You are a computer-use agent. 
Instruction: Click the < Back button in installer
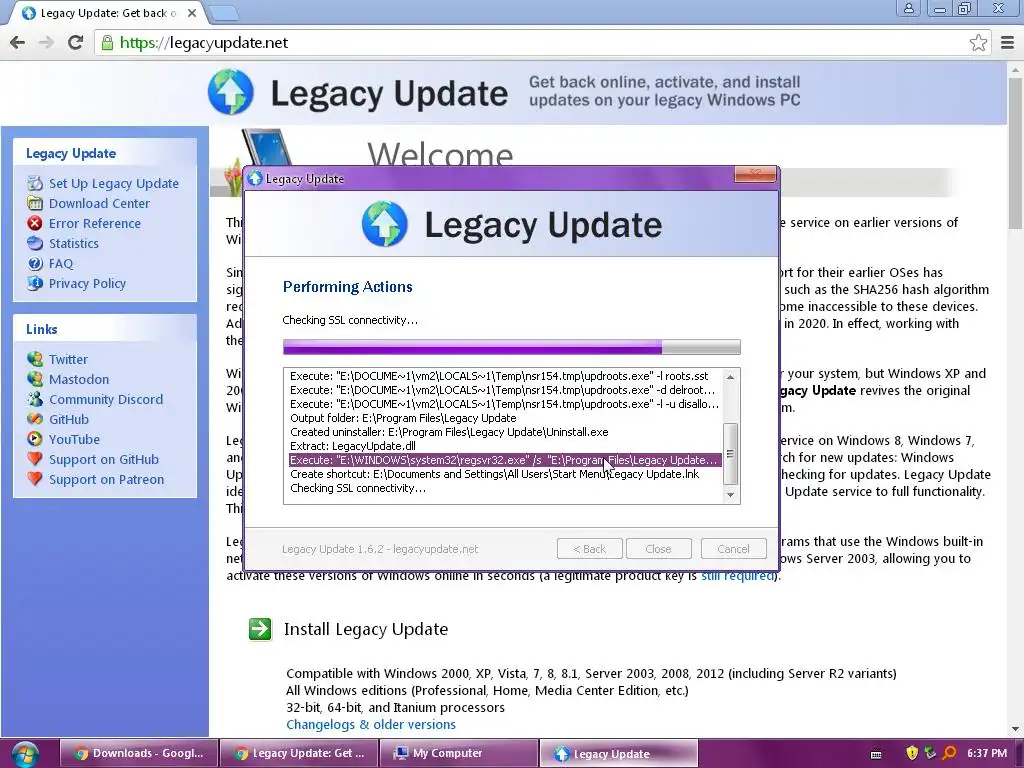click(589, 549)
